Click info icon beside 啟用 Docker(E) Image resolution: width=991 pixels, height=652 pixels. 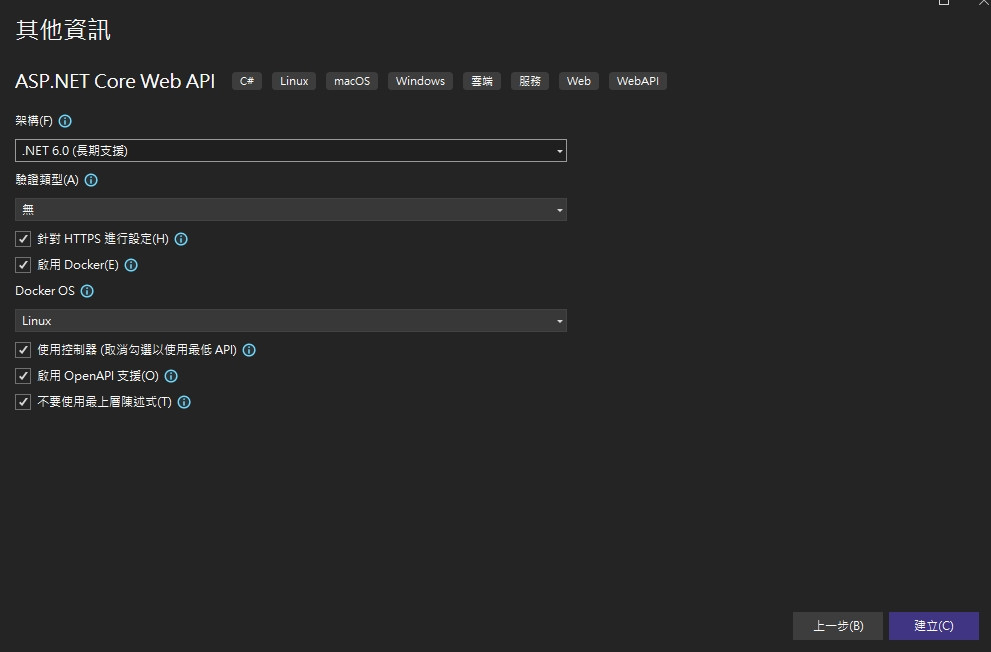[131, 265]
